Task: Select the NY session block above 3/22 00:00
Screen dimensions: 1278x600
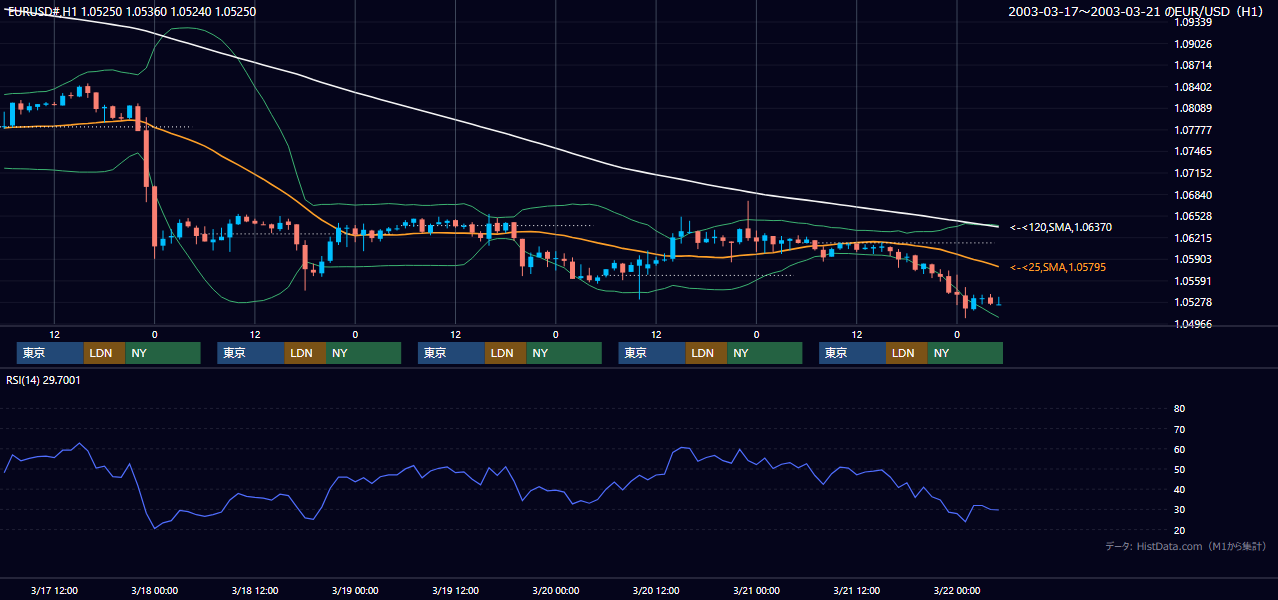Action: point(965,353)
